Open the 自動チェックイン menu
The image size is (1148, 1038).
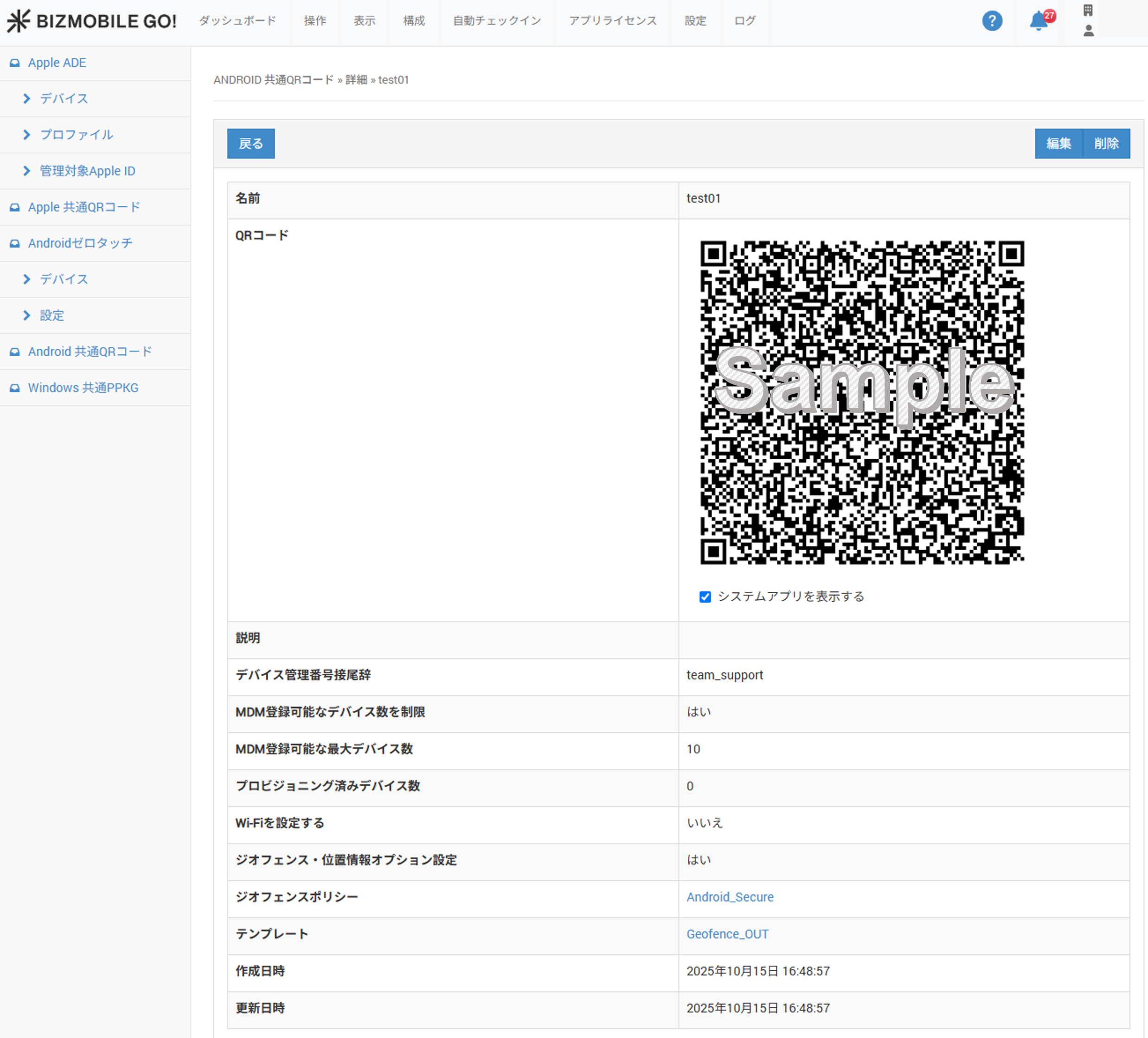pos(497,21)
